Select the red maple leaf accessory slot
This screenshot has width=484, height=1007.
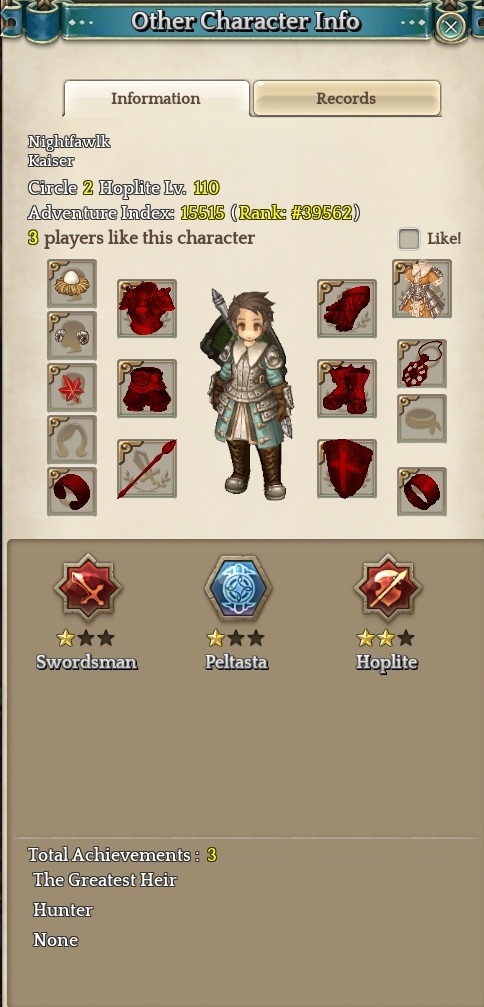pos(72,387)
